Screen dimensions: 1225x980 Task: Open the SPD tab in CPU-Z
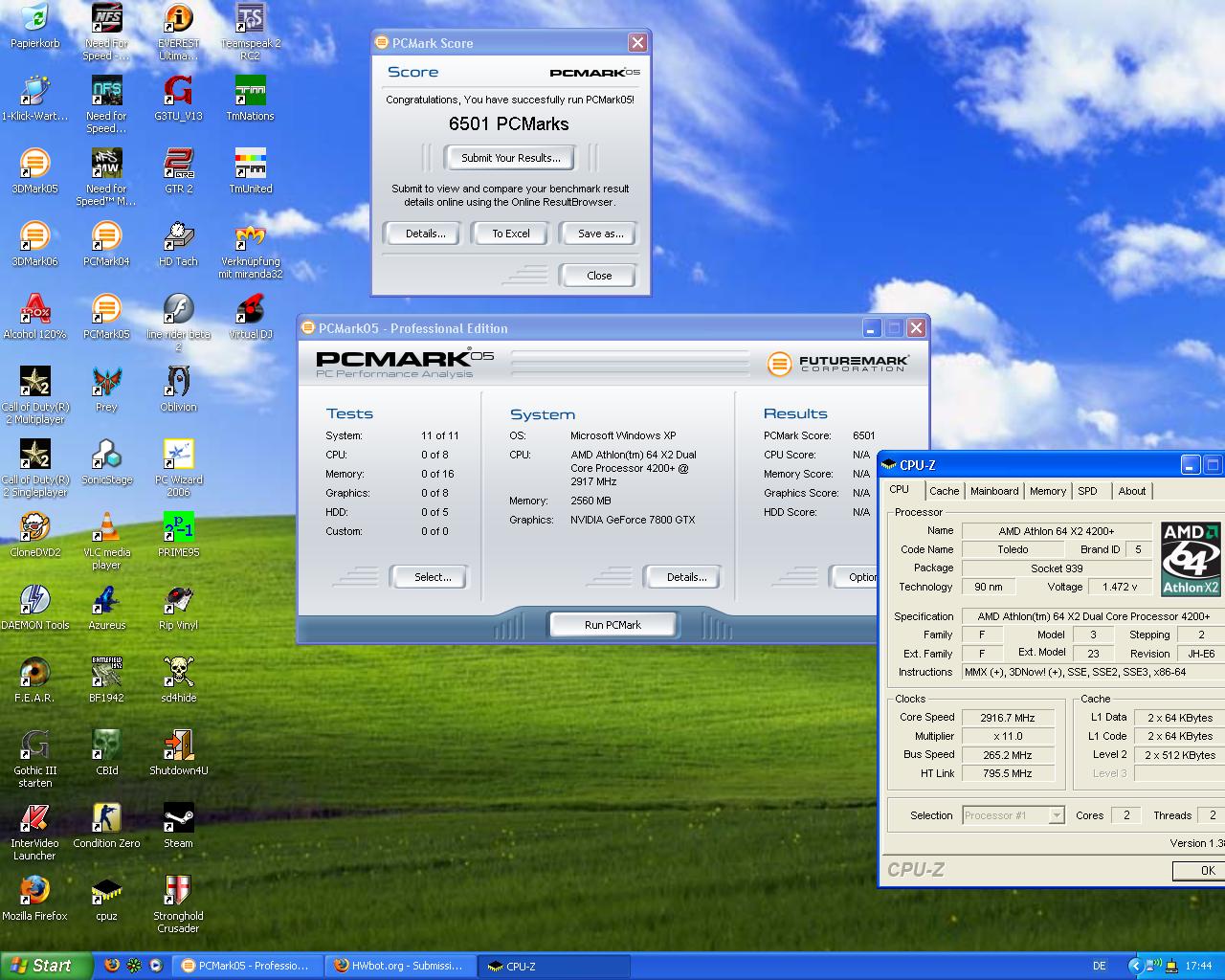[1088, 491]
